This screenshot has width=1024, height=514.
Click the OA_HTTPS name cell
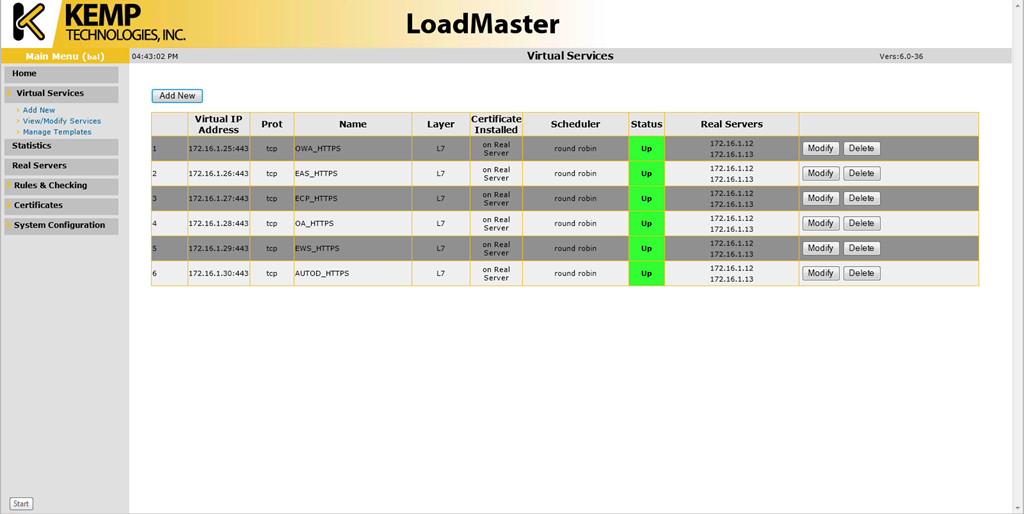(x=353, y=223)
